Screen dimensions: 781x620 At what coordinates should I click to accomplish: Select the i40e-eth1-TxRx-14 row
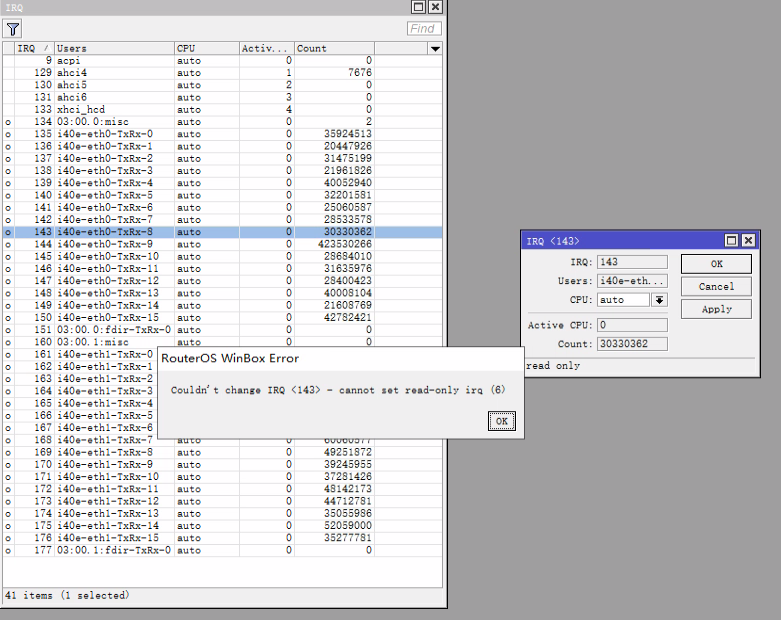222,526
